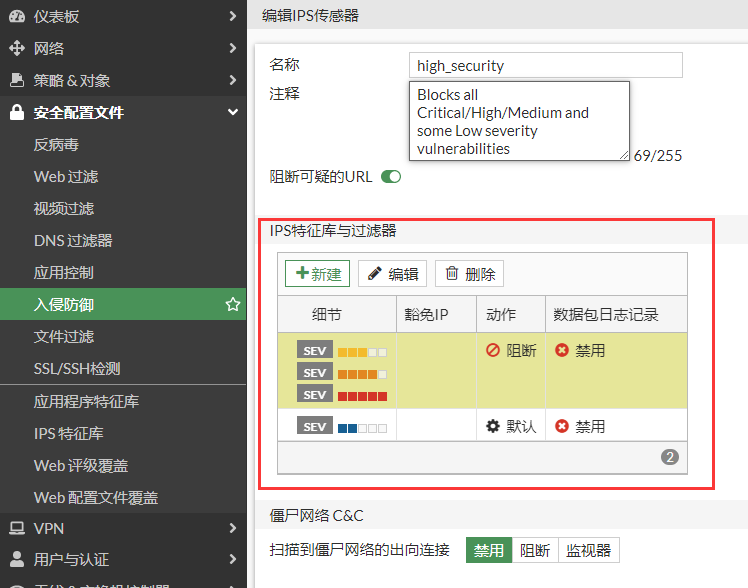Screen dimensions: 748x588
Task: Expand the 仪表板 menu chevron
Action: click(x=232, y=16)
